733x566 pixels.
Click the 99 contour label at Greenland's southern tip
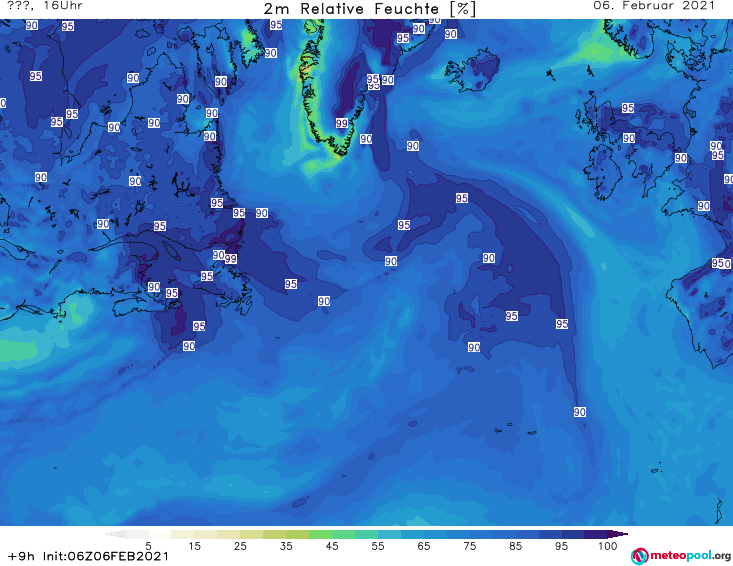point(342,123)
